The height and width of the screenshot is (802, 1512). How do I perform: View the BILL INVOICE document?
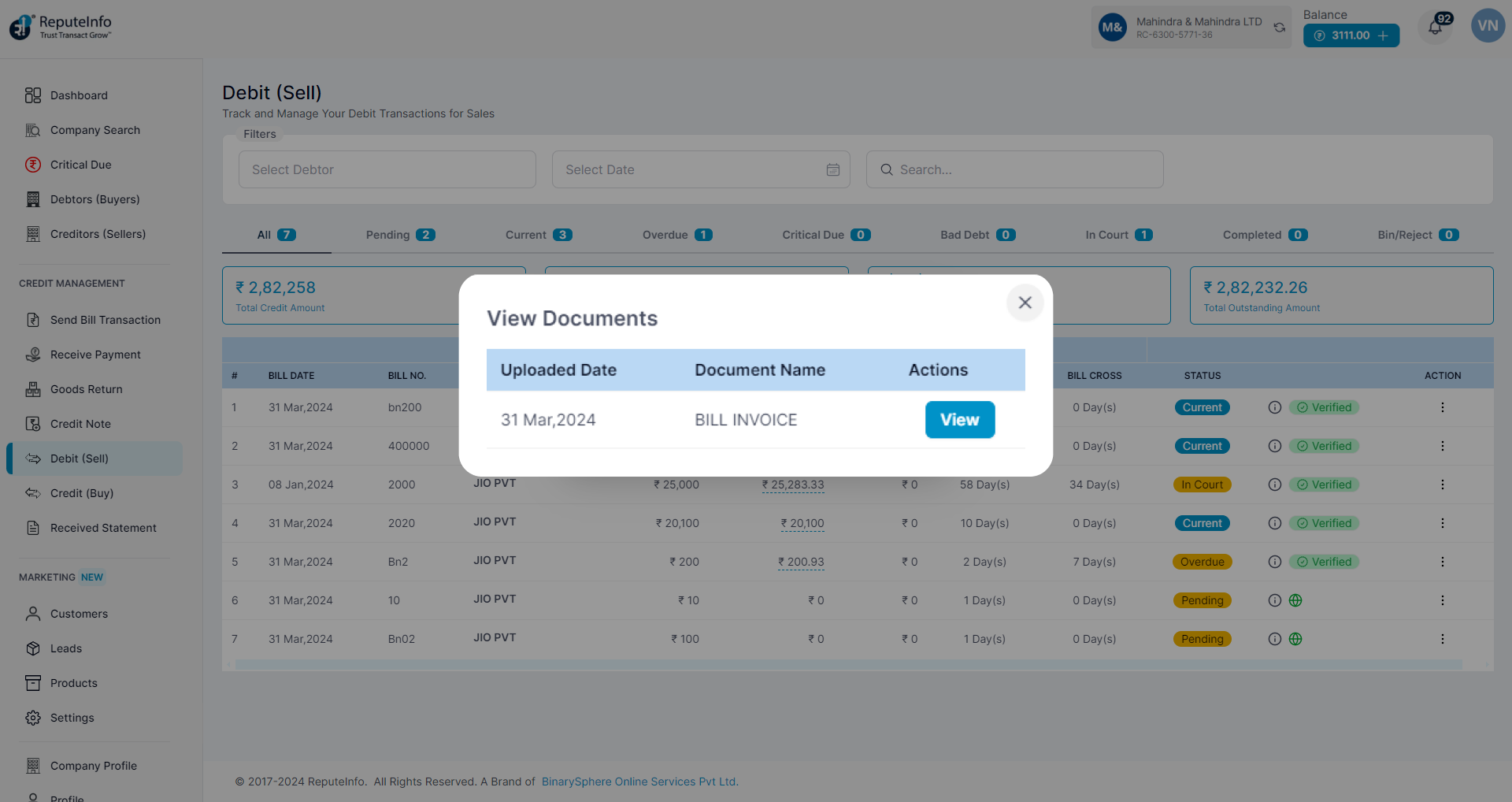959,420
